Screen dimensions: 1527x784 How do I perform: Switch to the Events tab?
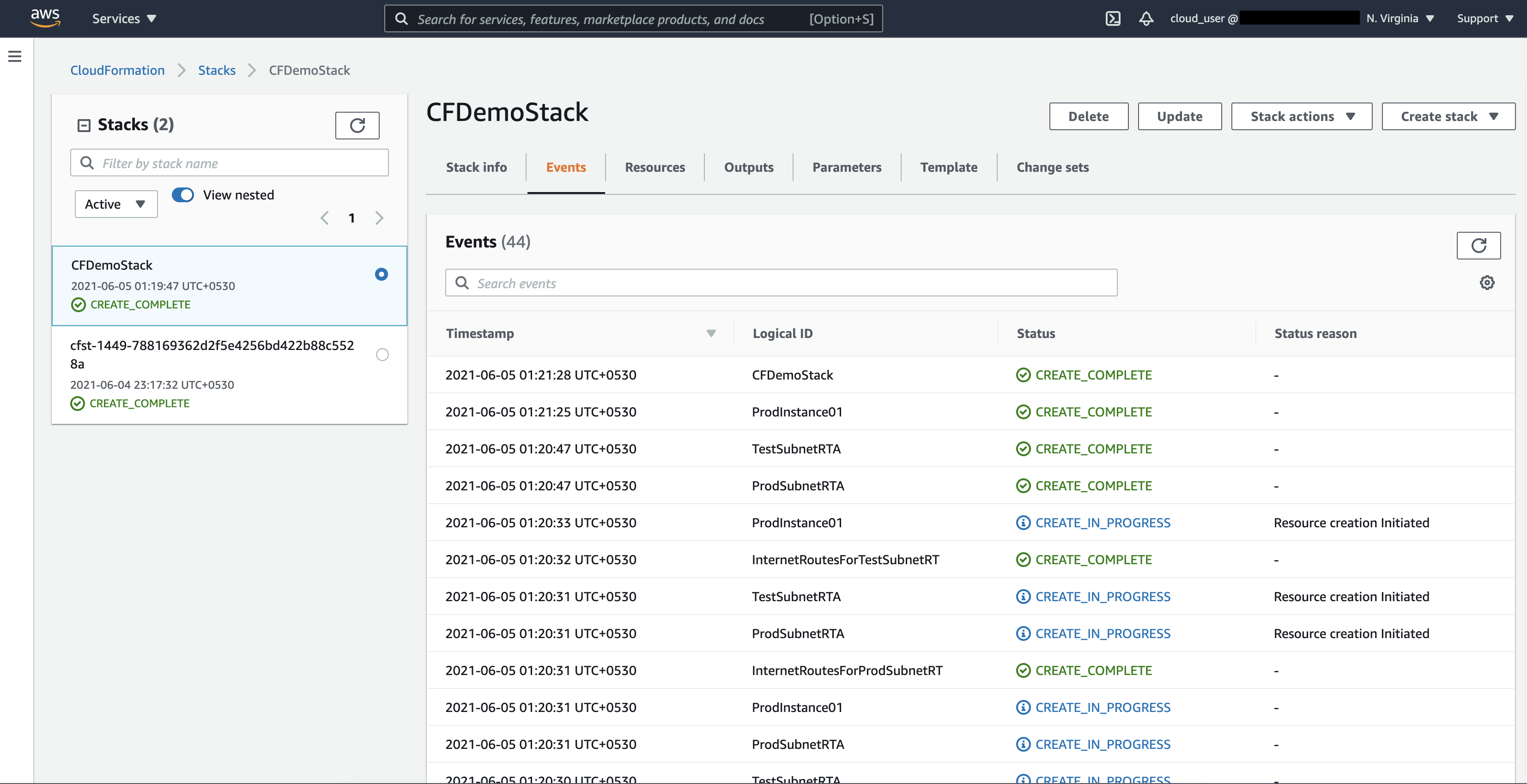565,168
